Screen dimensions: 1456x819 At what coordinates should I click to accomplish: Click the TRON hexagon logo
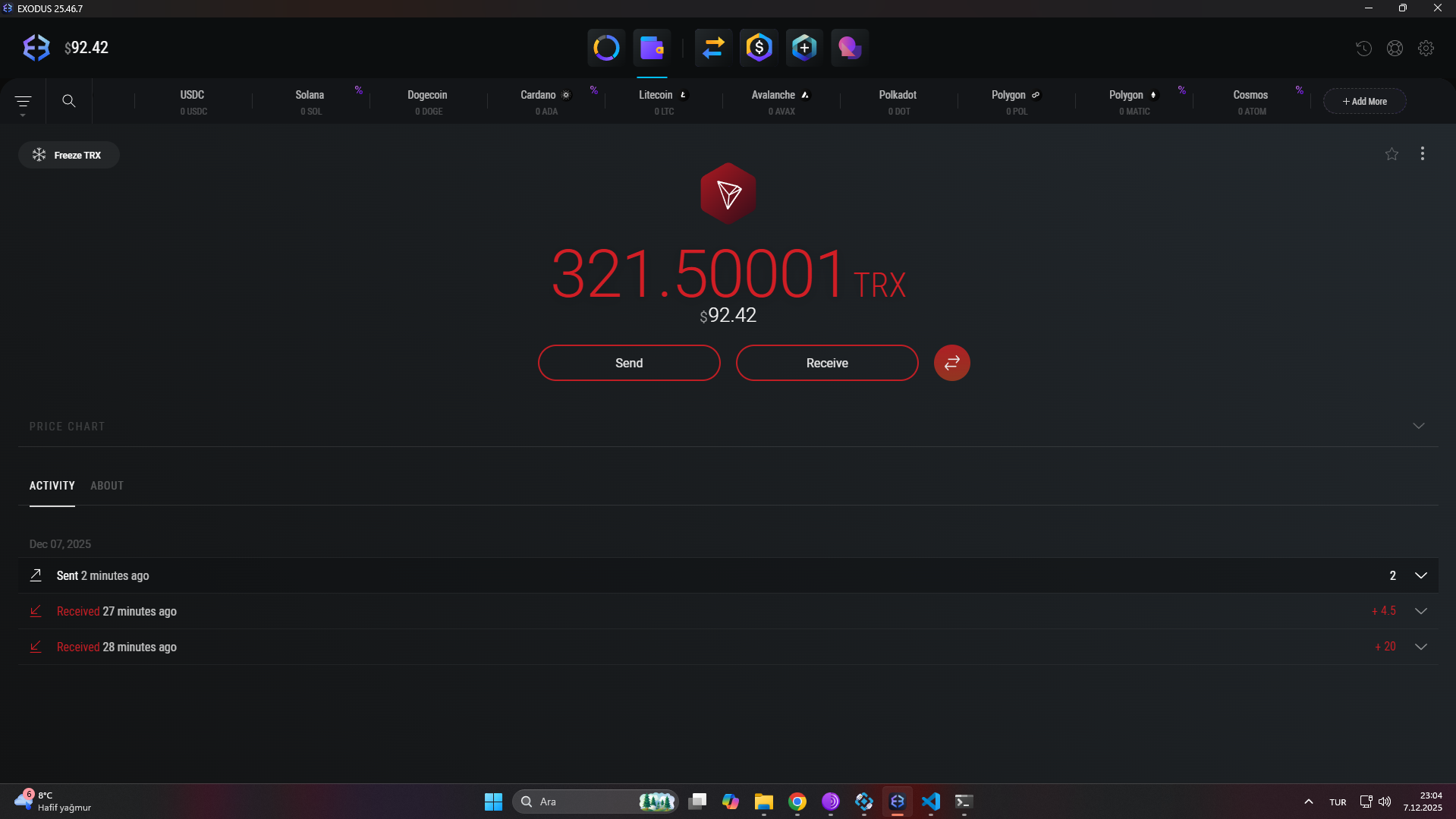pos(728,194)
